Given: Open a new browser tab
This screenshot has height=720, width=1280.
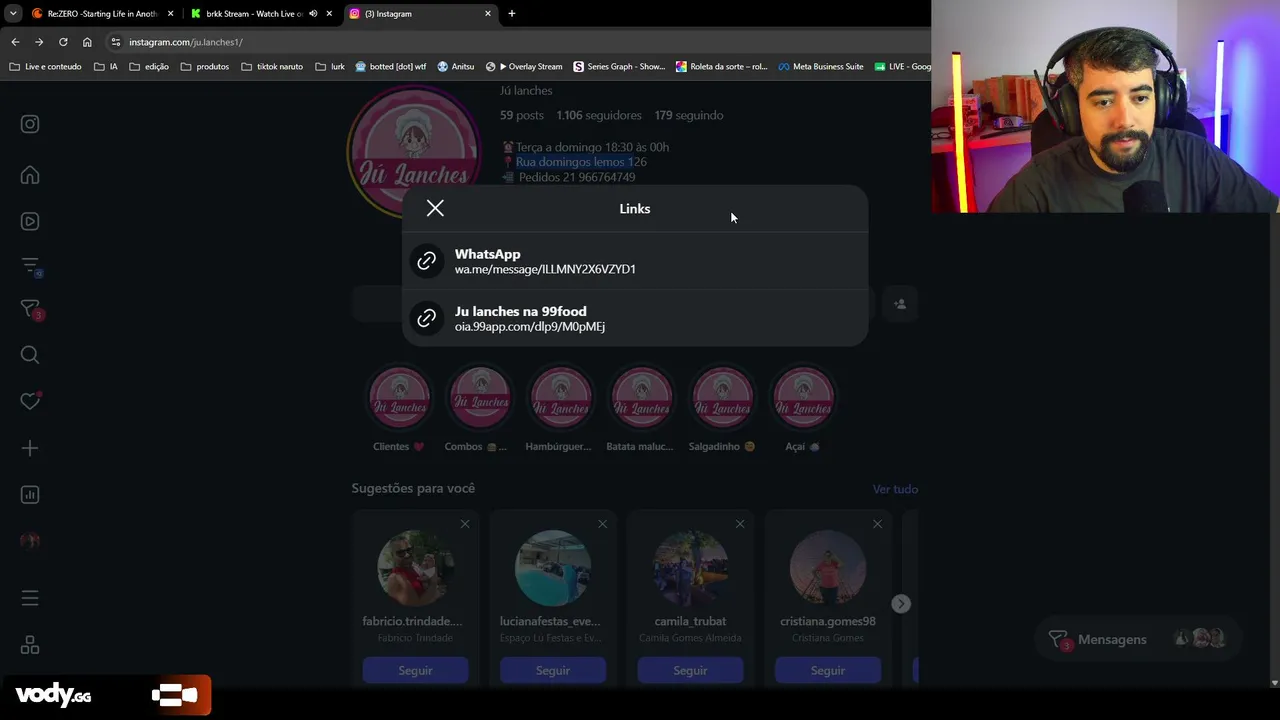Looking at the screenshot, I should [x=512, y=14].
